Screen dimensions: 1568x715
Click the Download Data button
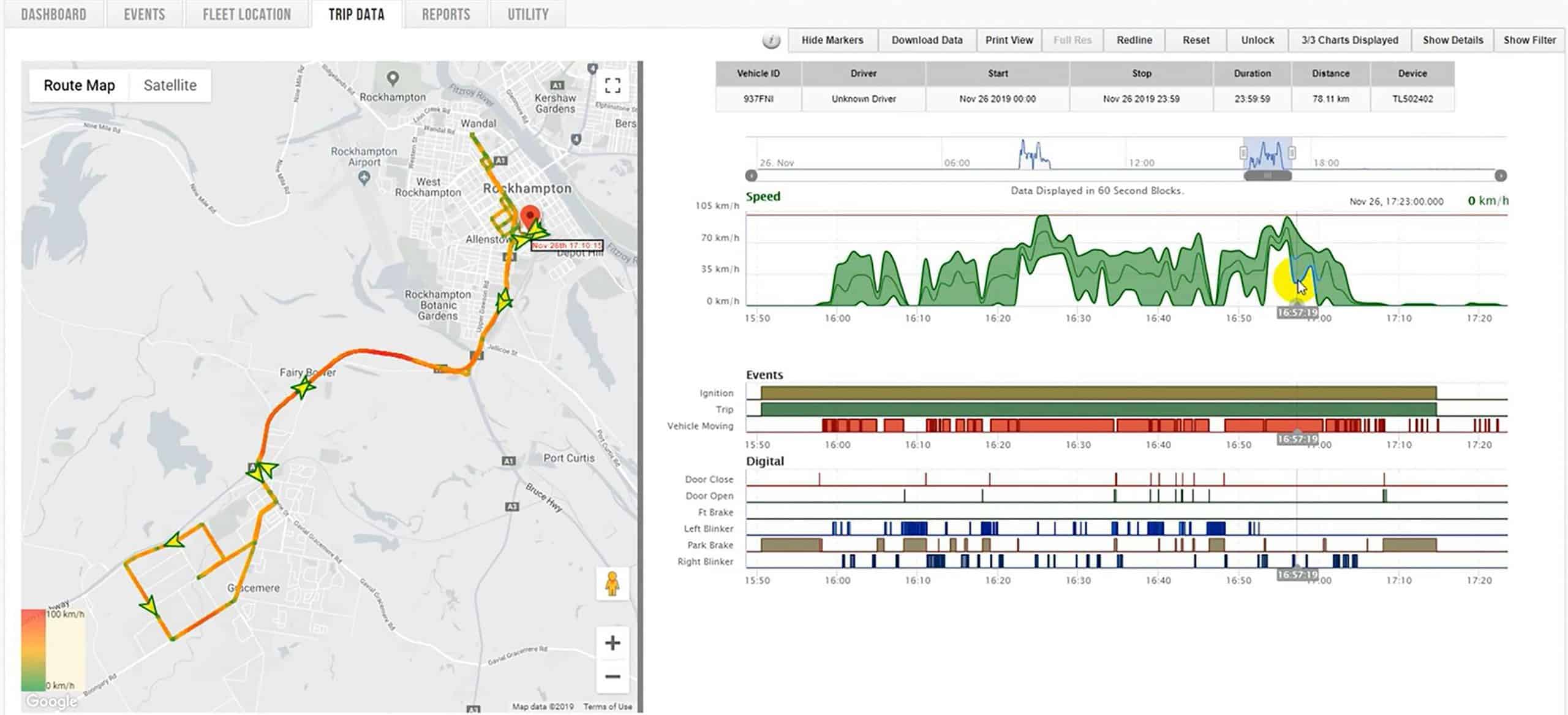pyautogui.click(x=927, y=40)
